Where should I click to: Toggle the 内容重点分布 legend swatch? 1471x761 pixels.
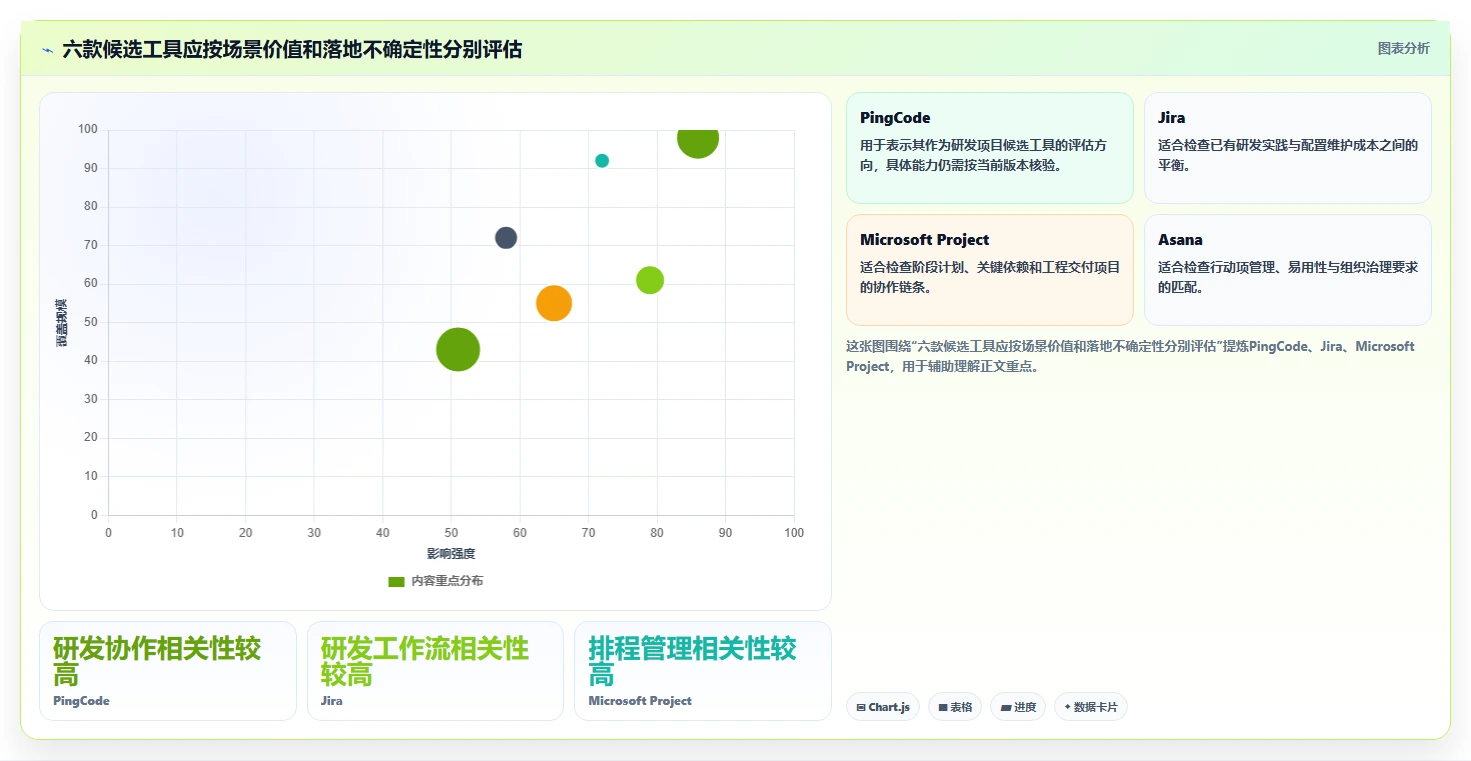[x=396, y=581]
